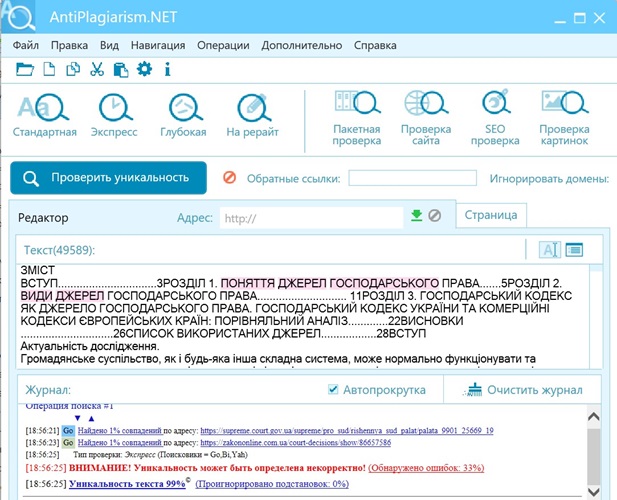
Task: Click Найдено 1% совпадений at 18:56:21
Action: point(120,430)
